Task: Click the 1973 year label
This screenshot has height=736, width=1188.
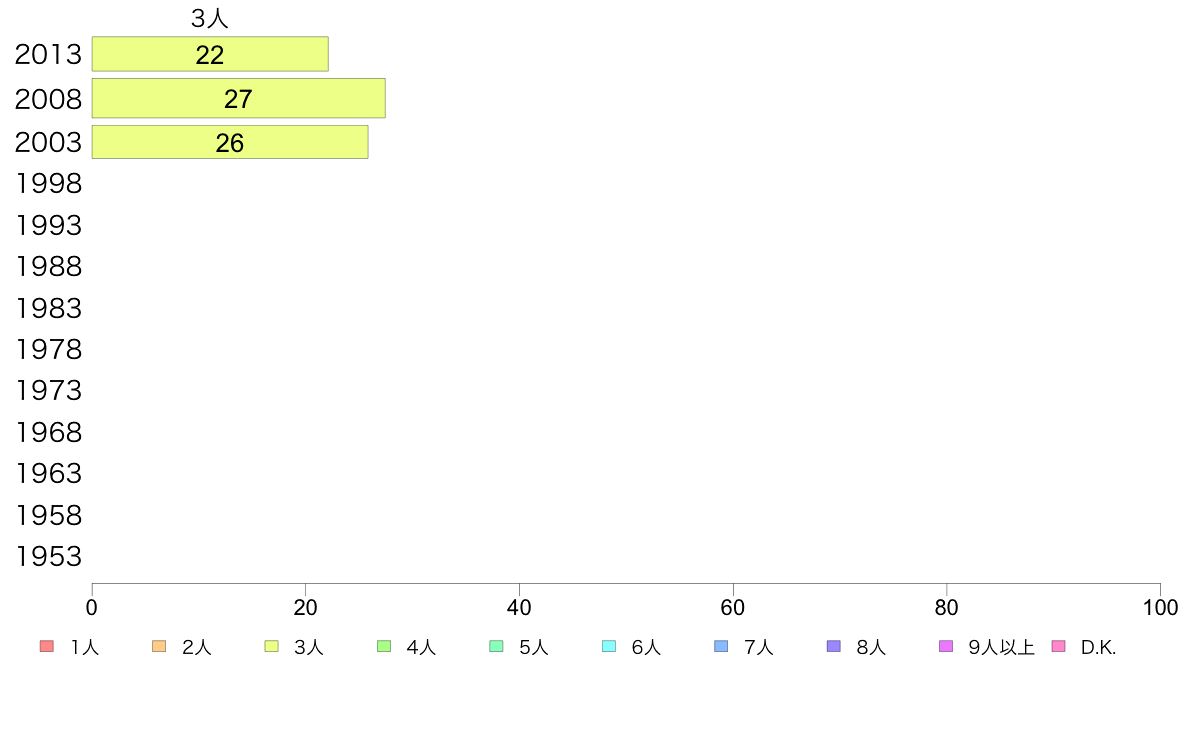Action: click(x=48, y=391)
